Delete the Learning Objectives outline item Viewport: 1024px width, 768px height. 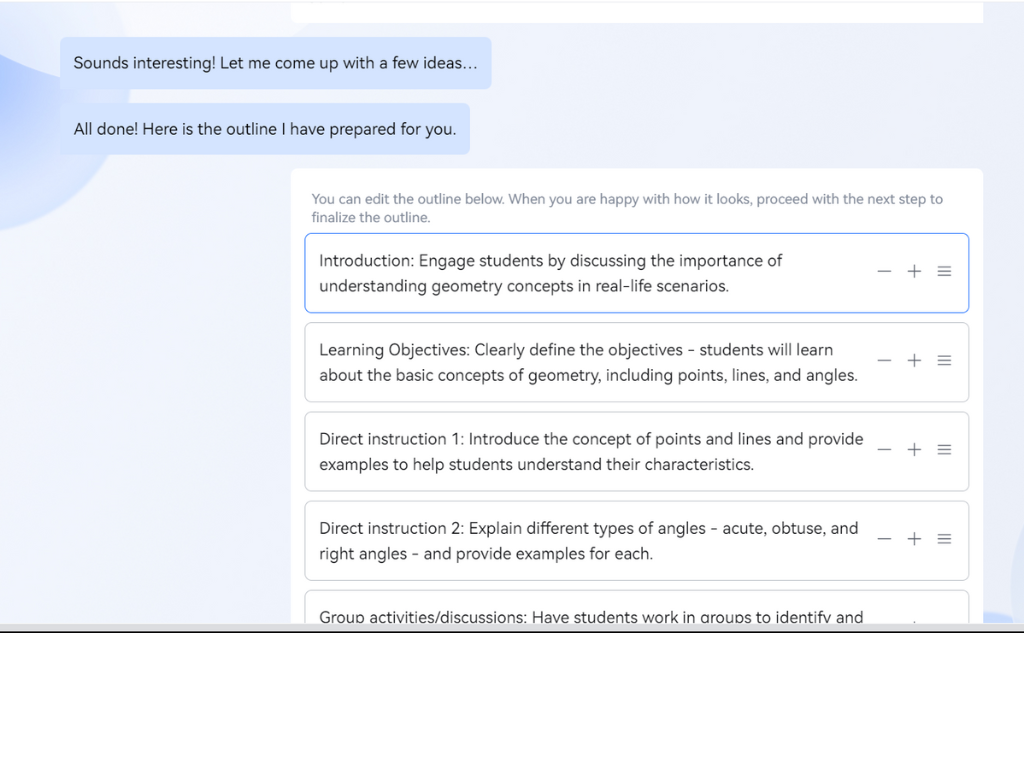point(884,361)
